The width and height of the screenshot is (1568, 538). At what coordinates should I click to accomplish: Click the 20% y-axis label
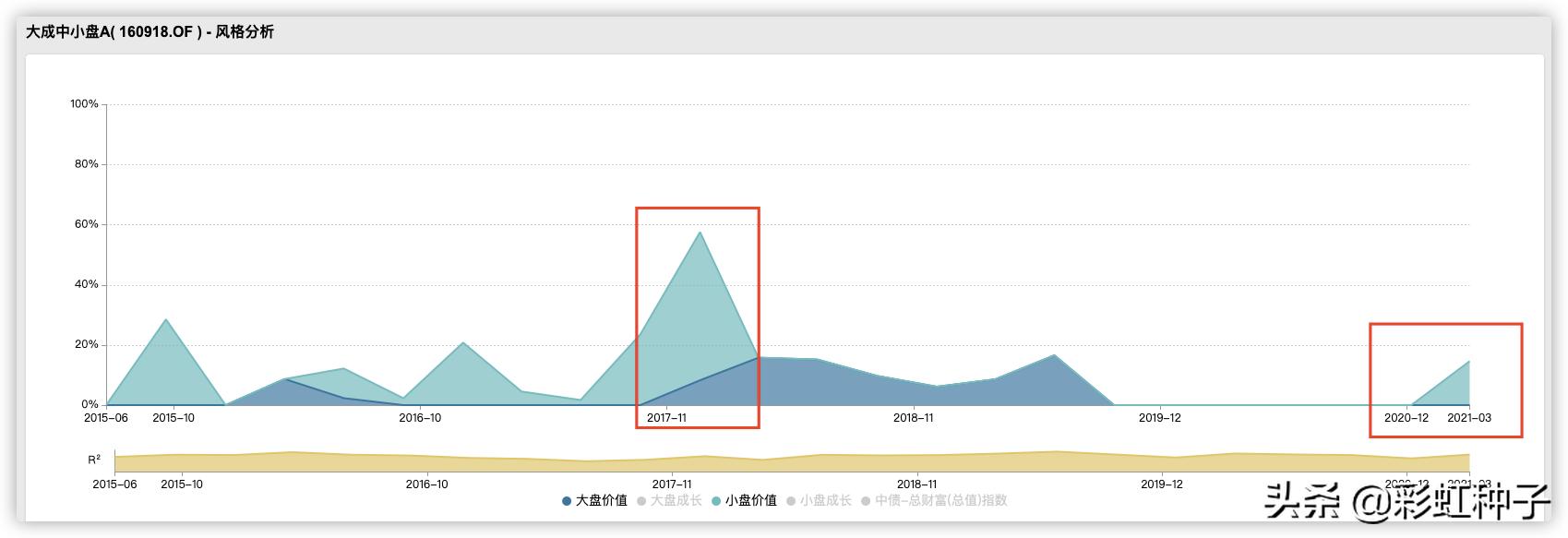(x=88, y=344)
